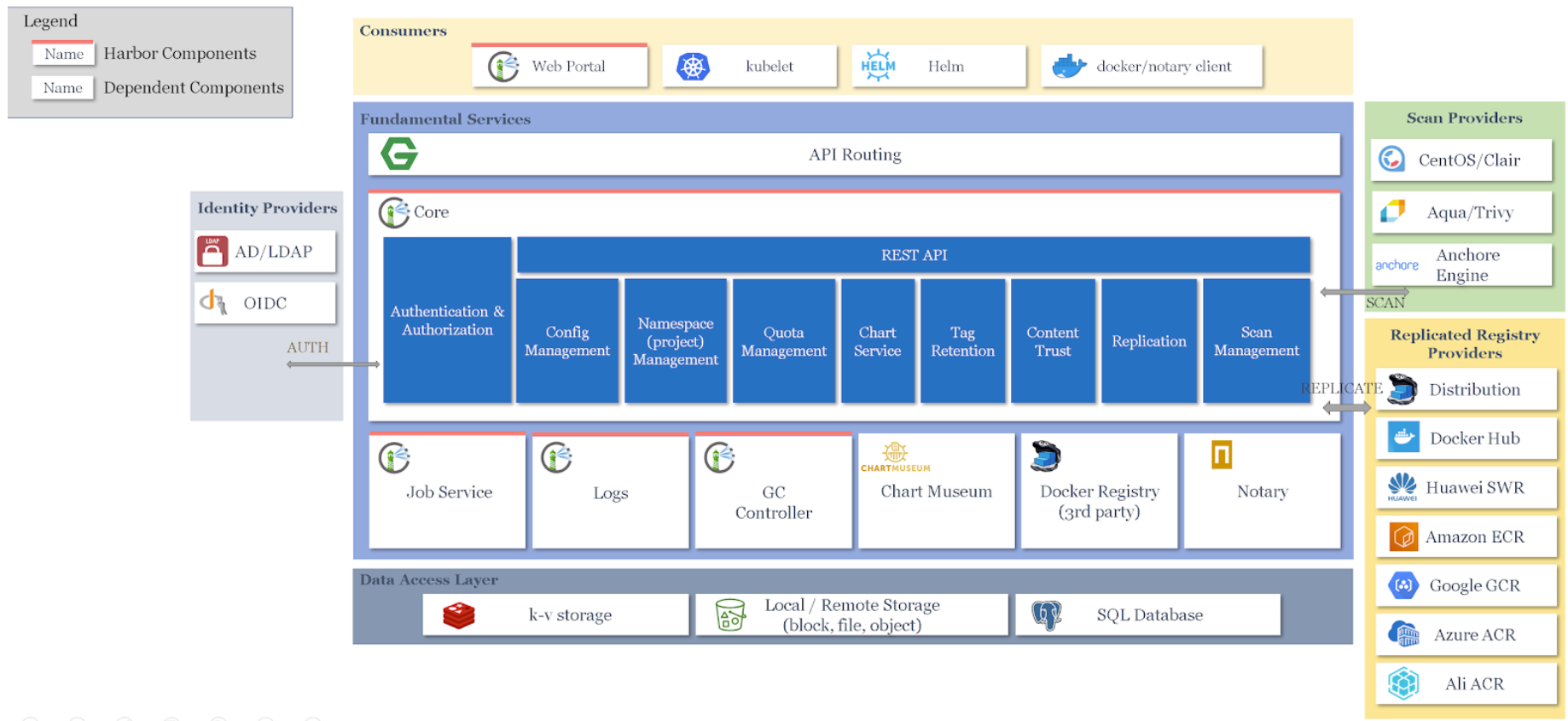Click the OIDC identity provider box
This screenshot has width=1568, height=721.
point(265,303)
